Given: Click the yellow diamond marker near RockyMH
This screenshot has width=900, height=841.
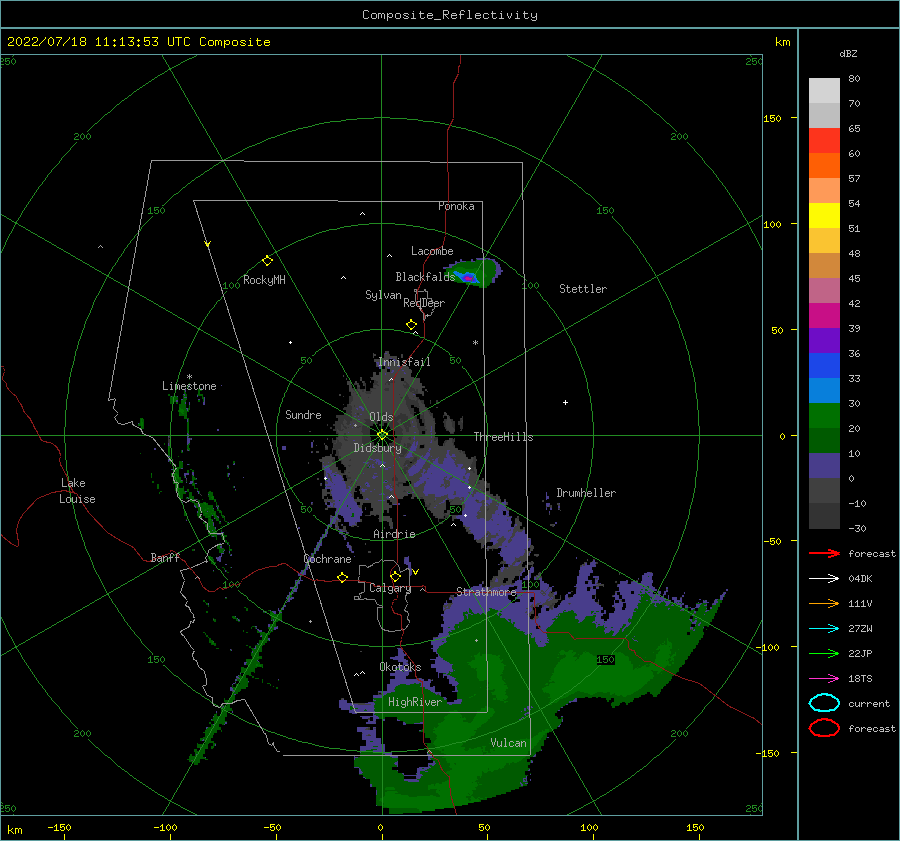Looking at the screenshot, I should coord(267,261).
